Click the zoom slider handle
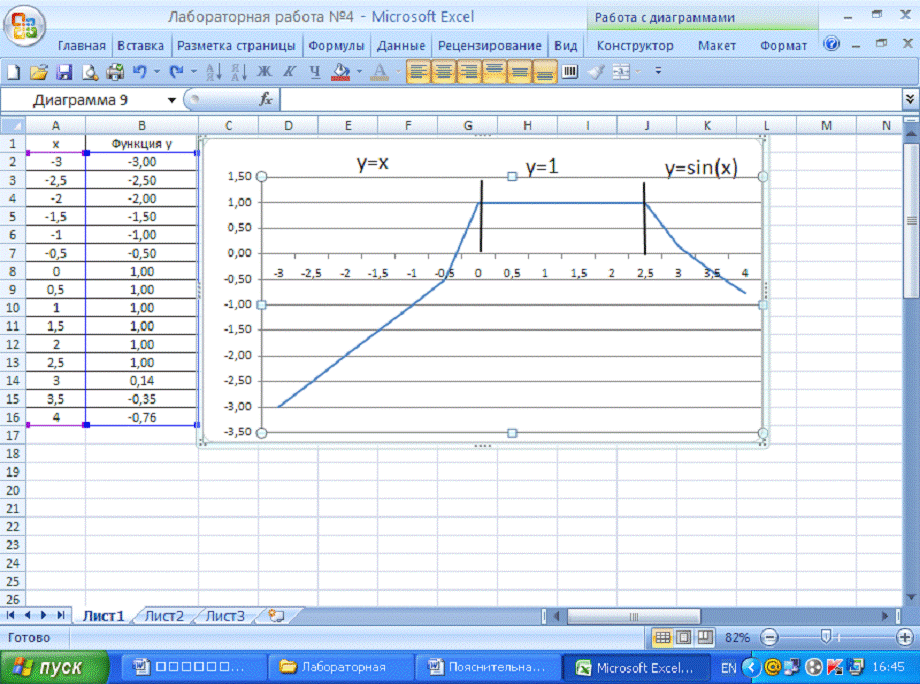Image resolution: width=920 pixels, height=684 pixels. click(x=825, y=637)
